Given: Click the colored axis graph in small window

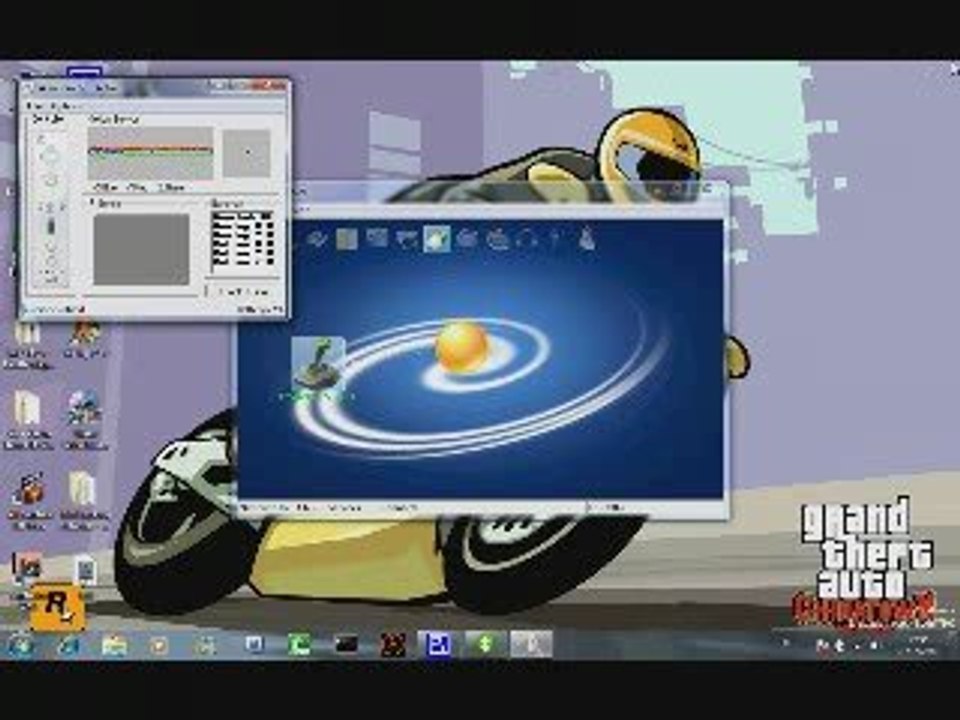Looking at the screenshot, I should click(x=151, y=153).
